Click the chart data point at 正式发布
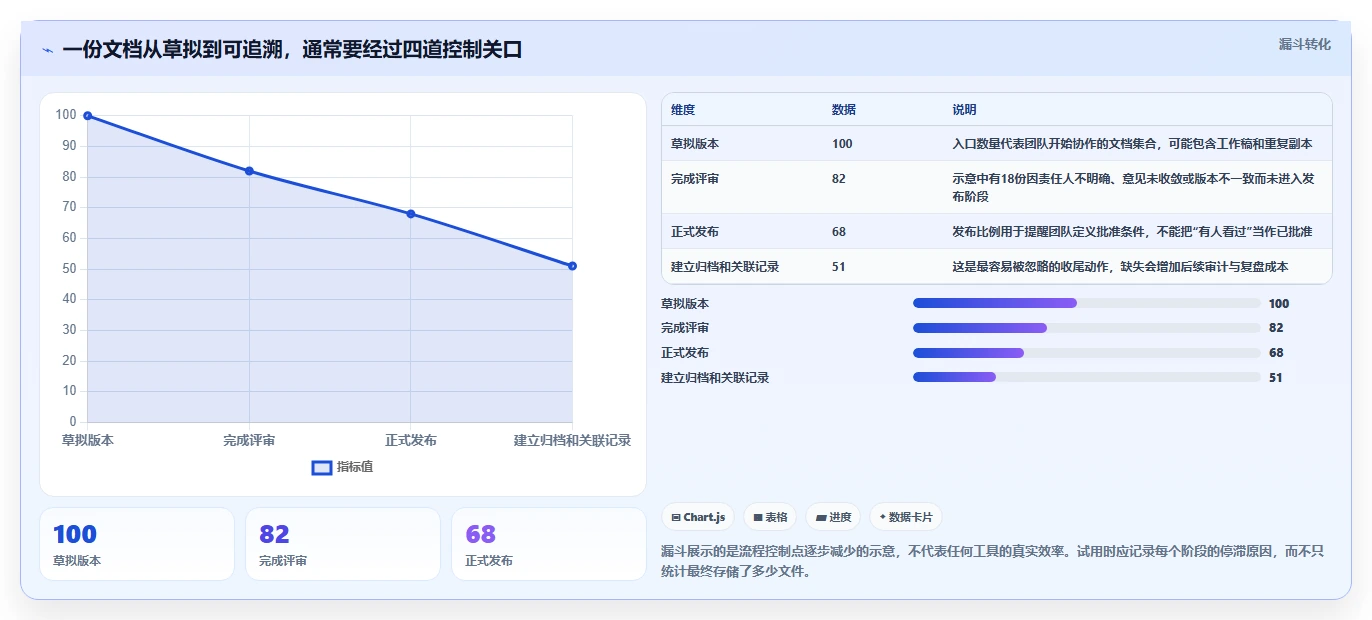The height and width of the screenshot is (620, 1372). [x=411, y=214]
